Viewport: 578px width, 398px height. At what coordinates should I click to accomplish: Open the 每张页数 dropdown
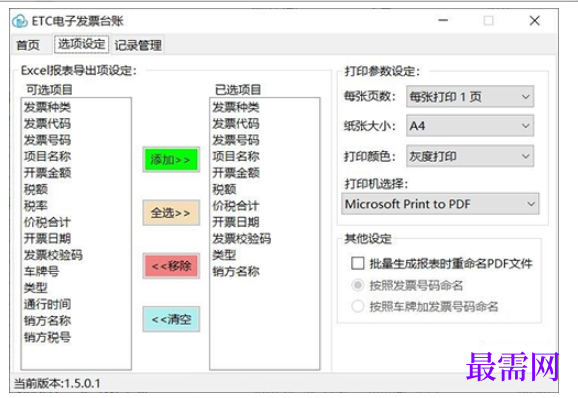click(470, 97)
